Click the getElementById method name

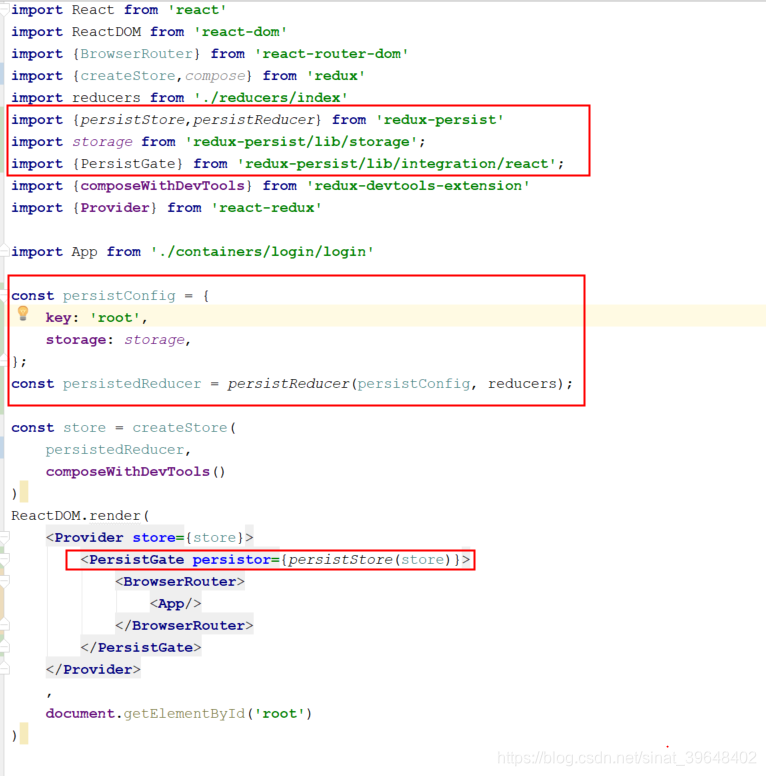click(x=184, y=713)
